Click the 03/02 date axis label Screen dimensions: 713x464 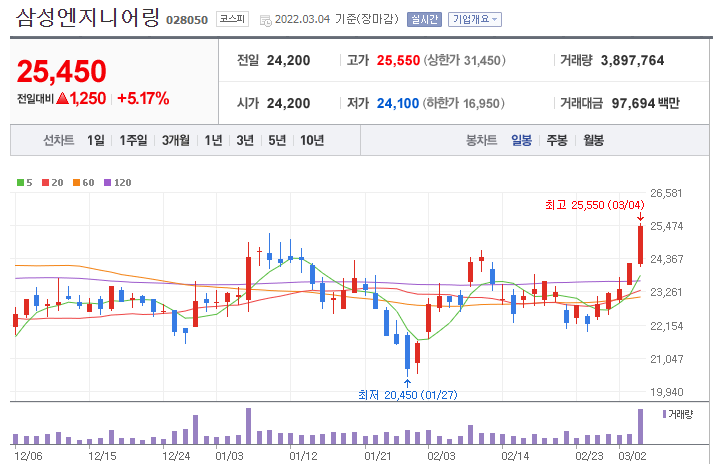[632, 456]
